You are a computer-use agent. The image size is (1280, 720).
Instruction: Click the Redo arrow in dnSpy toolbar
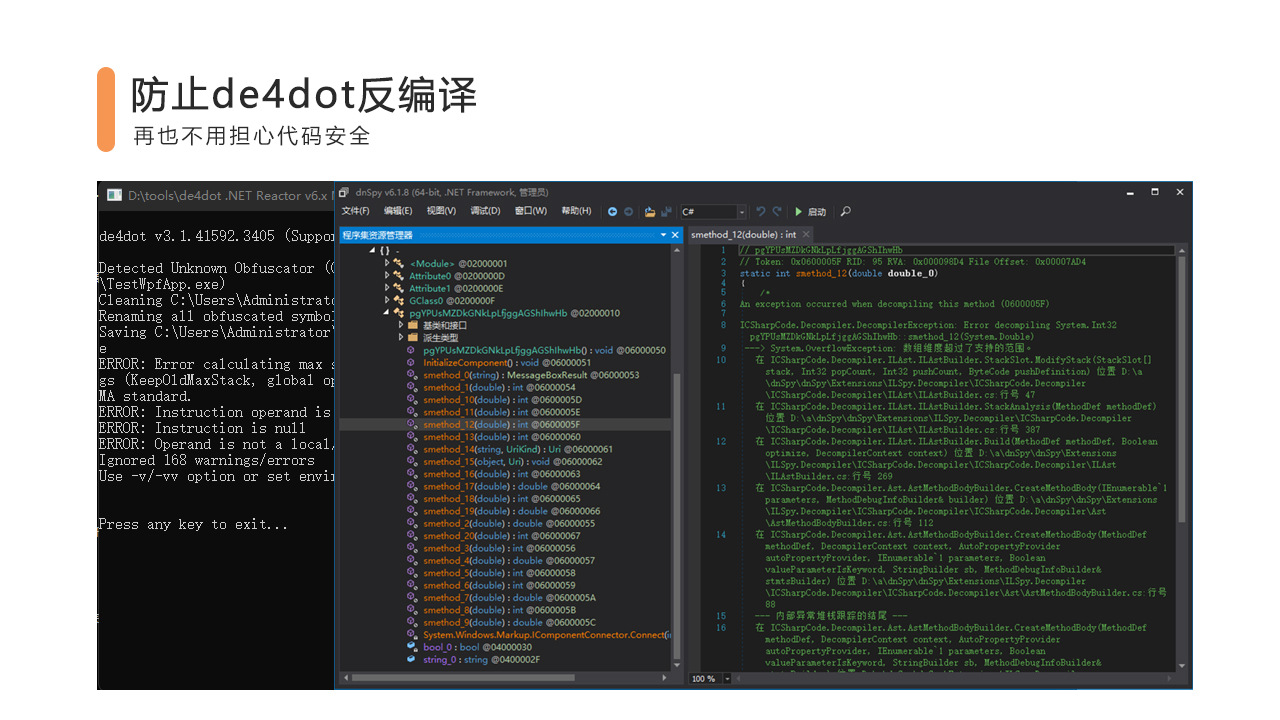(777, 212)
